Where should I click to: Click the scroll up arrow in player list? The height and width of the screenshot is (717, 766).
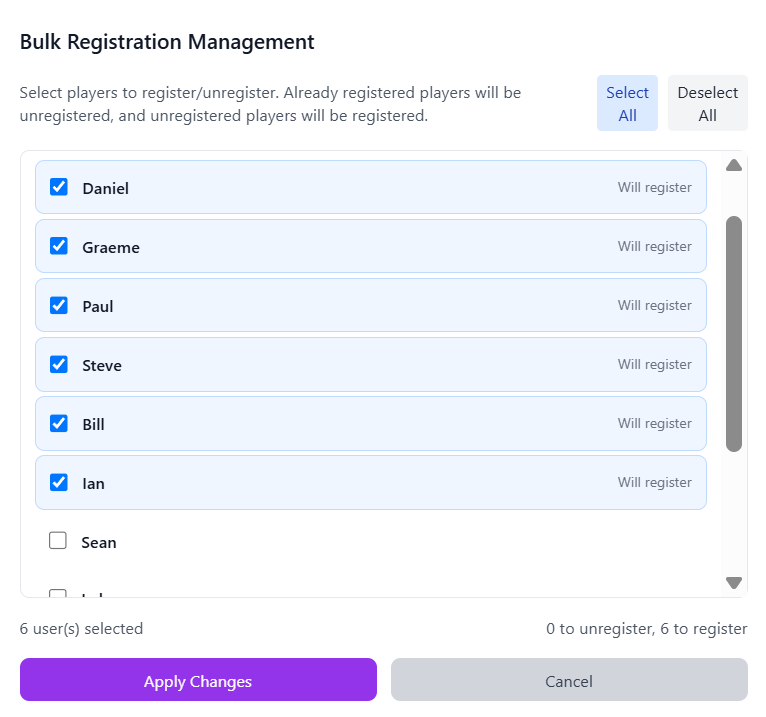(733, 165)
